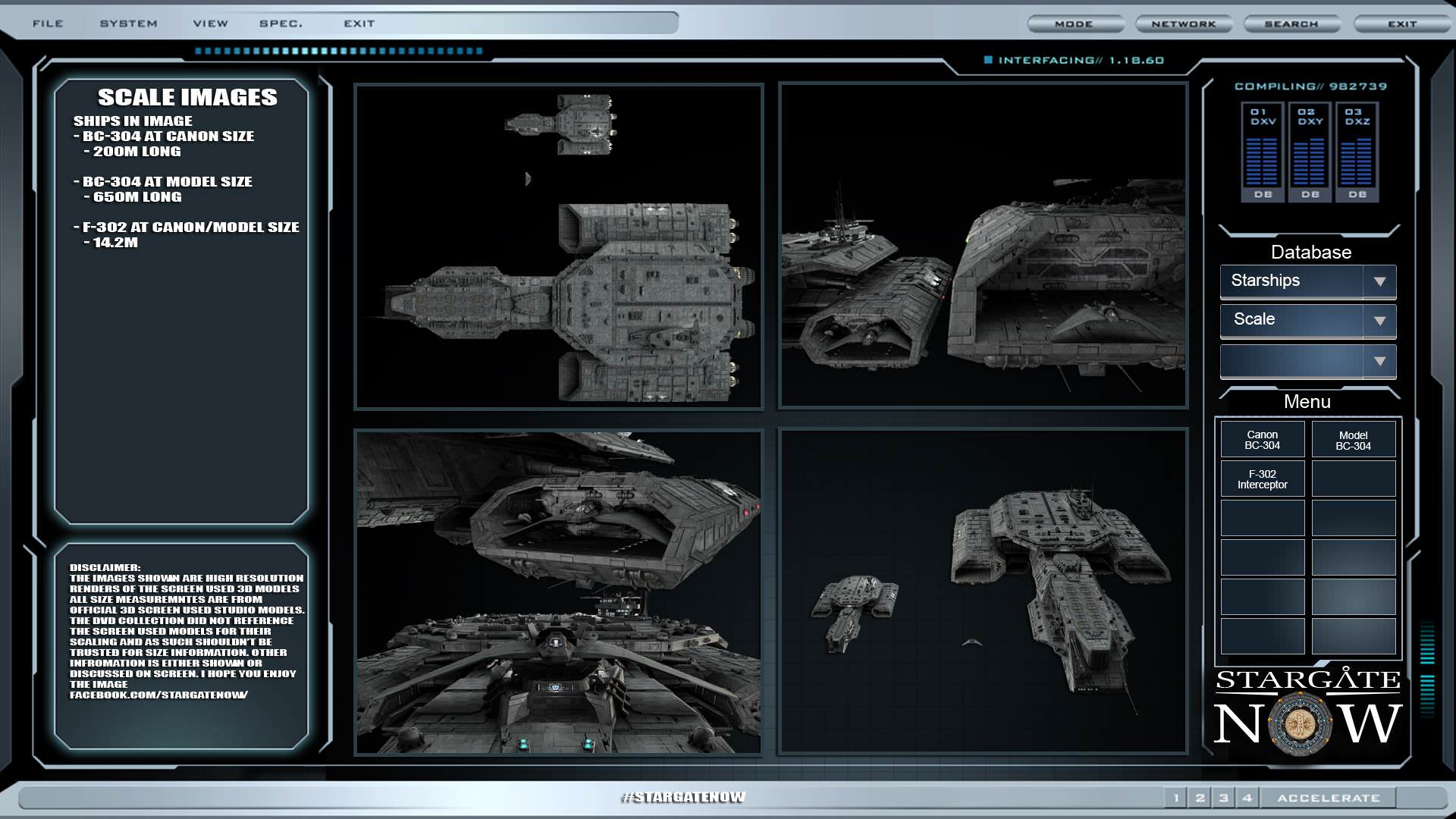The height and width of the screenshot is (819, 1456).
Task: Click the third dropdown's arrow
Action: (1379, 361)
